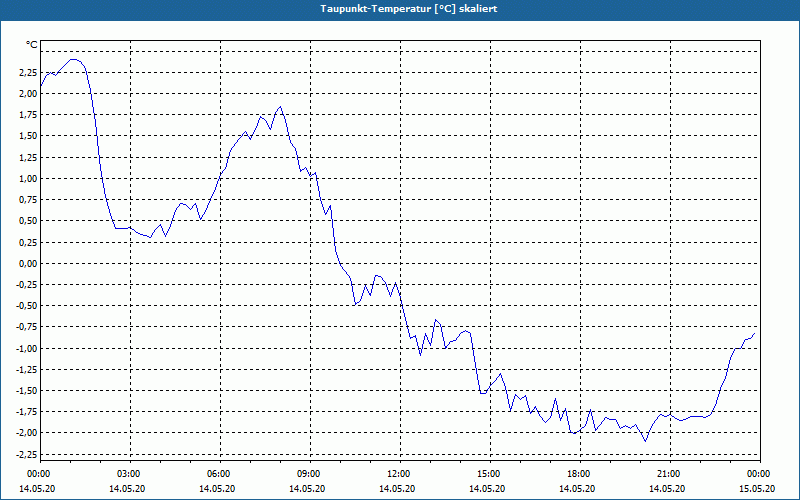Click the 15.05.20 date label
The height and width of the screenshot is (500, 800).
(x=758, y=489)
